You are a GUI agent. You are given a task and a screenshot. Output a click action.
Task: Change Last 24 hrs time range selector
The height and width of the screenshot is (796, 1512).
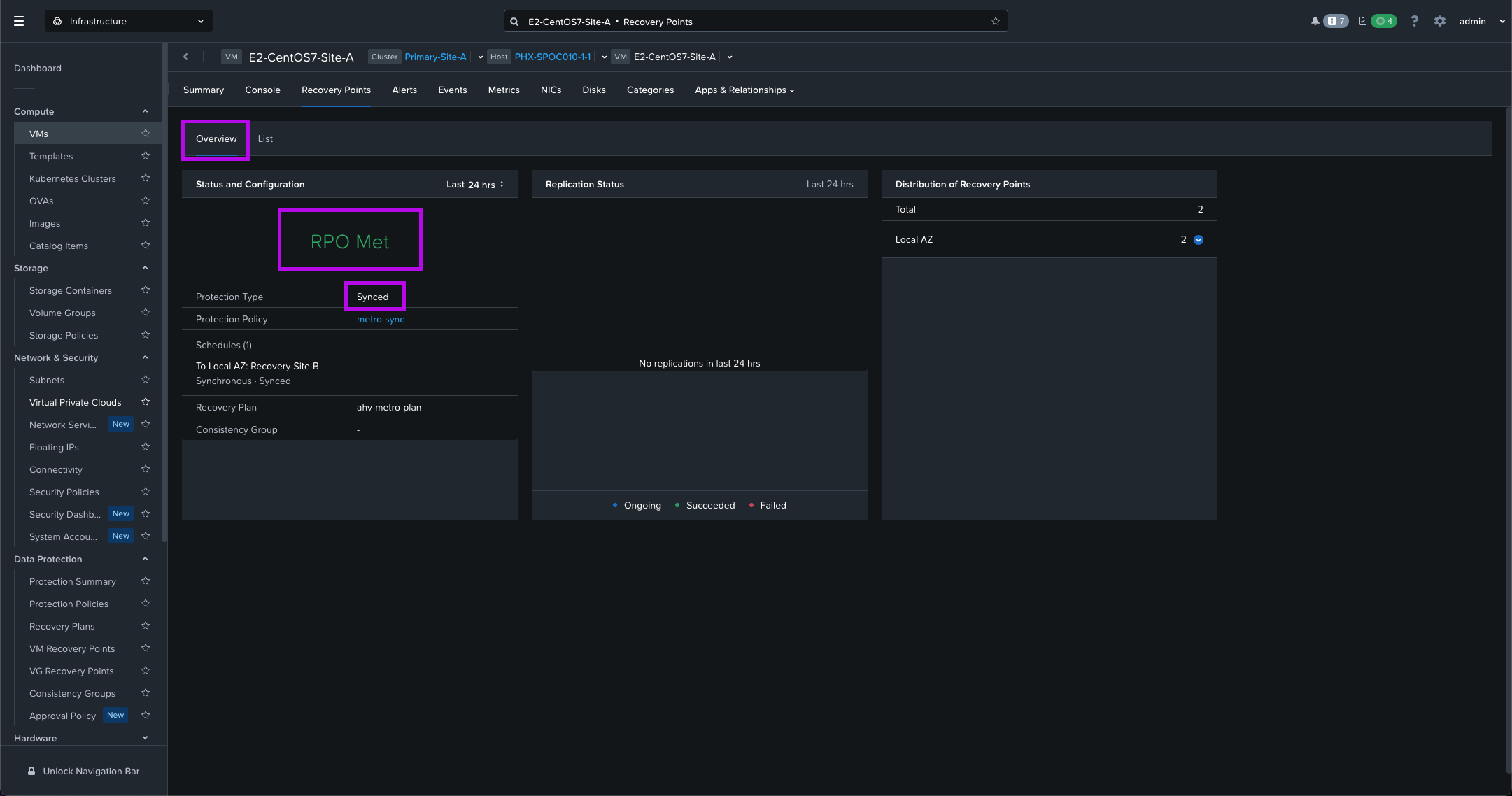pyautogui.click(x=475, y=185)
